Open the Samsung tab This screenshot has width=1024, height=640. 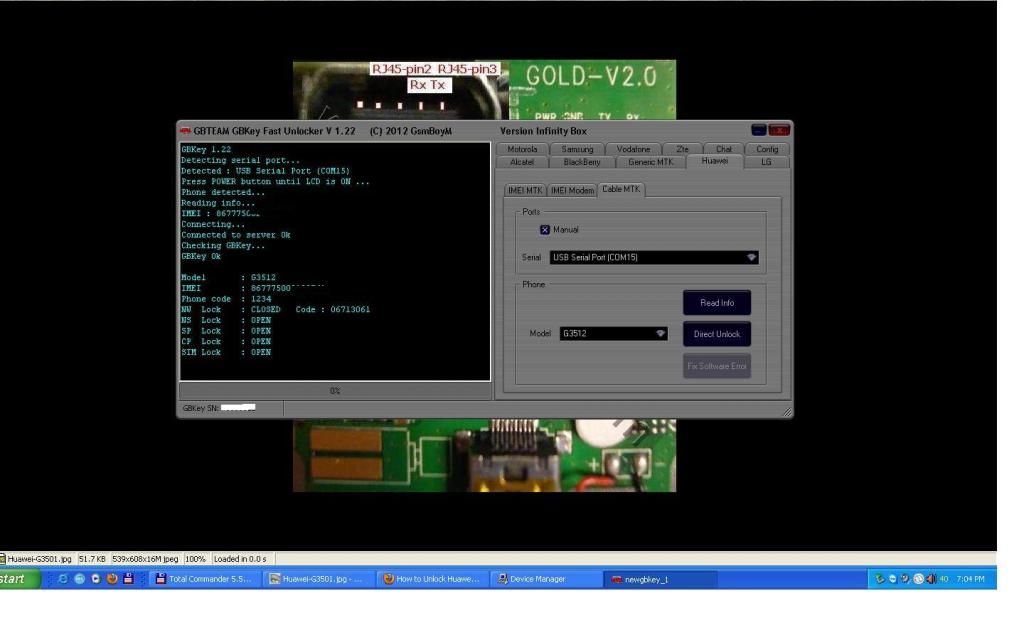pyautogui.click(x=577, y=149)
